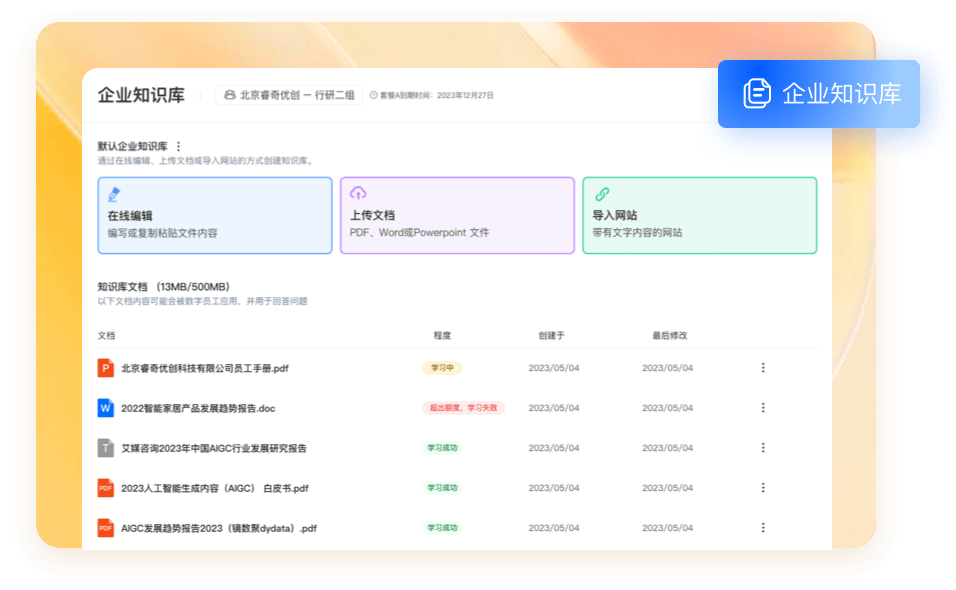Open the PowerPoint icon for 员工手册.pdf
This screenshot has width=956, height=590.
104,368
